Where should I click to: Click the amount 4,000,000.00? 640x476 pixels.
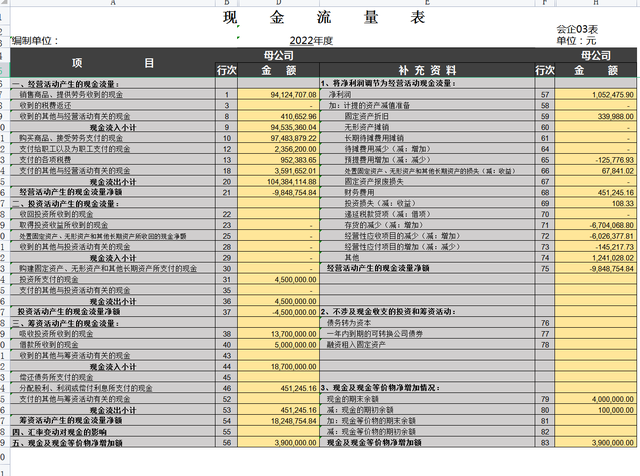613,399
